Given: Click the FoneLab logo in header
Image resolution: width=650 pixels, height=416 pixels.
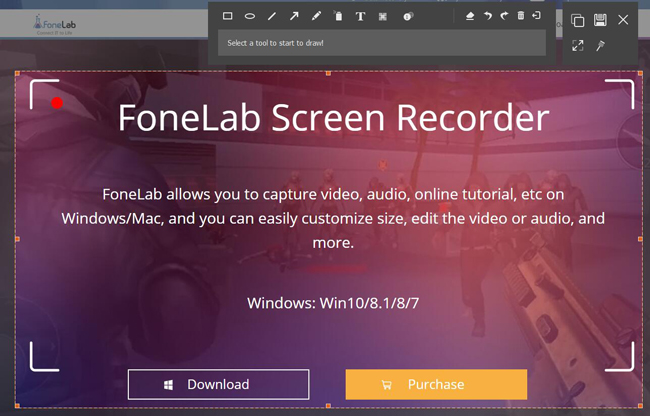Looking at the screenshot, I should point(55,24).
